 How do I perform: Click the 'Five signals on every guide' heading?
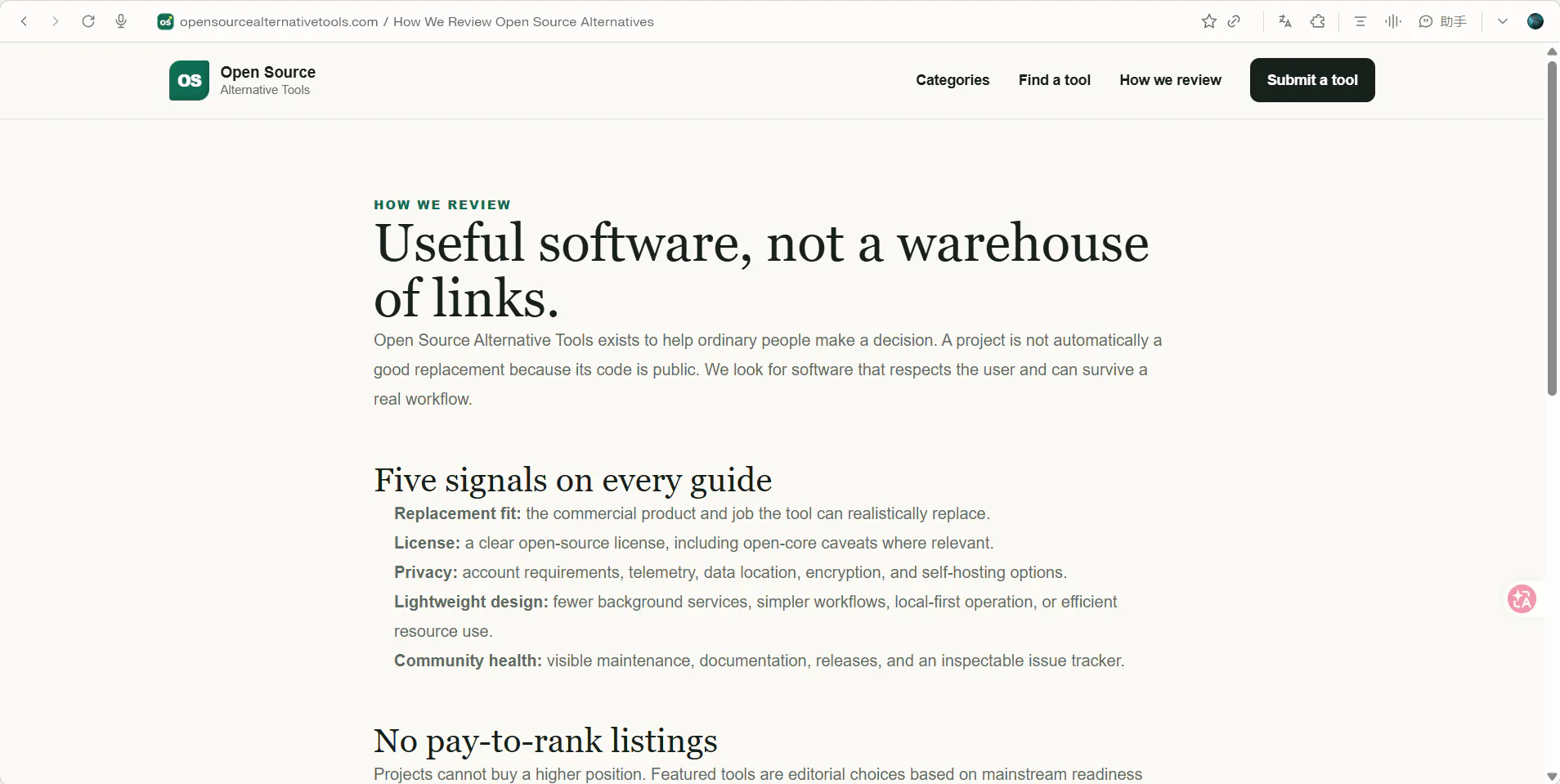(x=572, y=480)
